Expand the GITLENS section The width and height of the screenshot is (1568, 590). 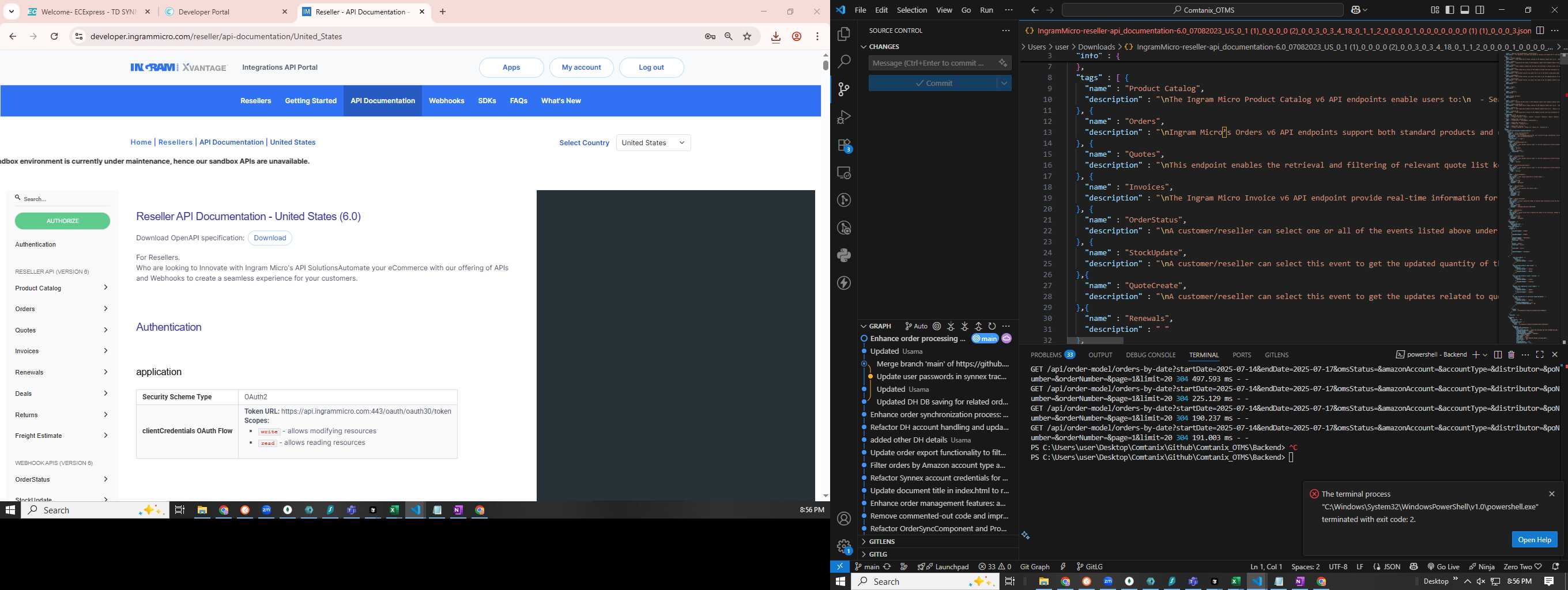(877, 542)
